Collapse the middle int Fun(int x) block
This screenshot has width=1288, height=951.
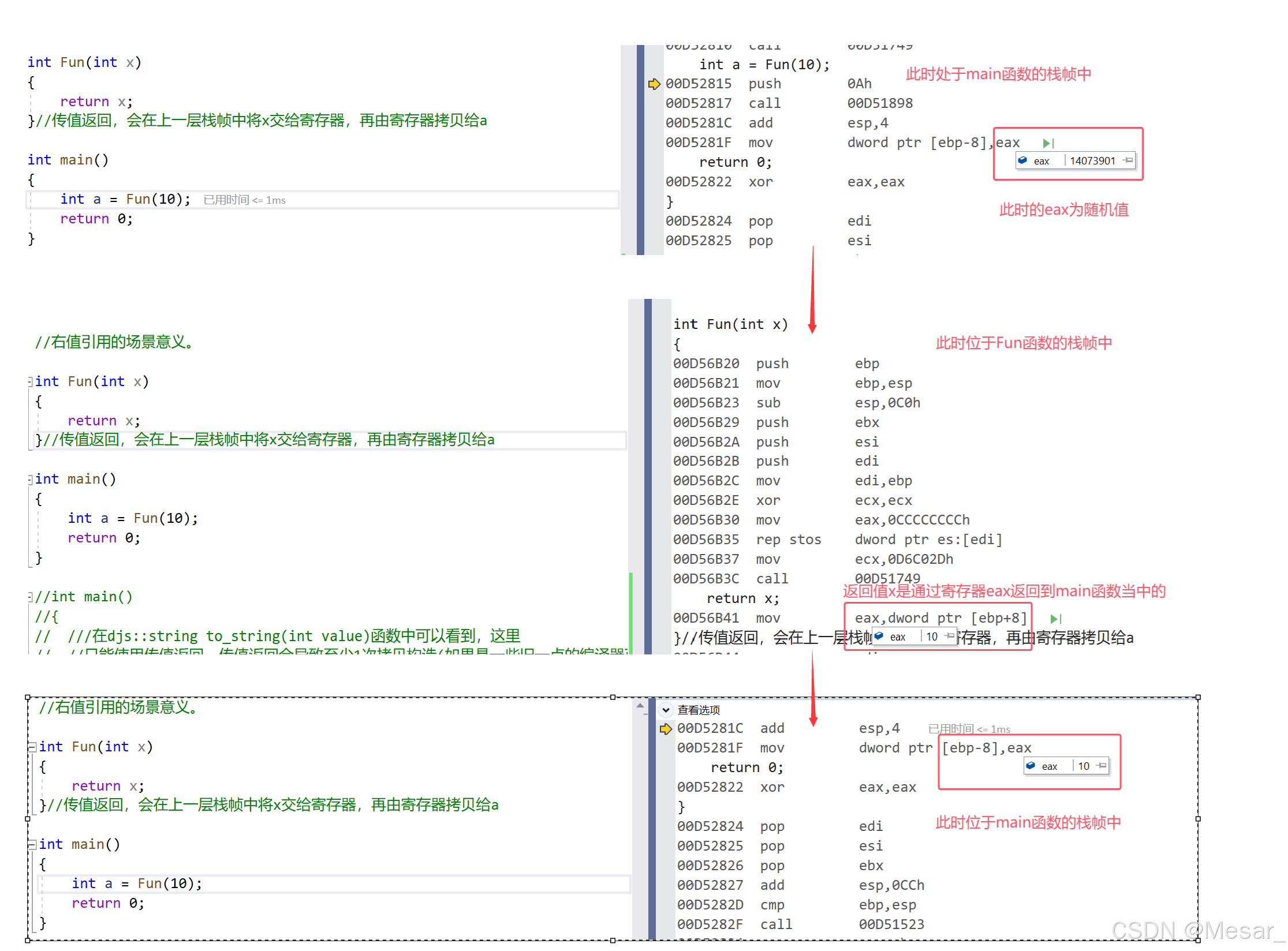[x=30, y=381]
